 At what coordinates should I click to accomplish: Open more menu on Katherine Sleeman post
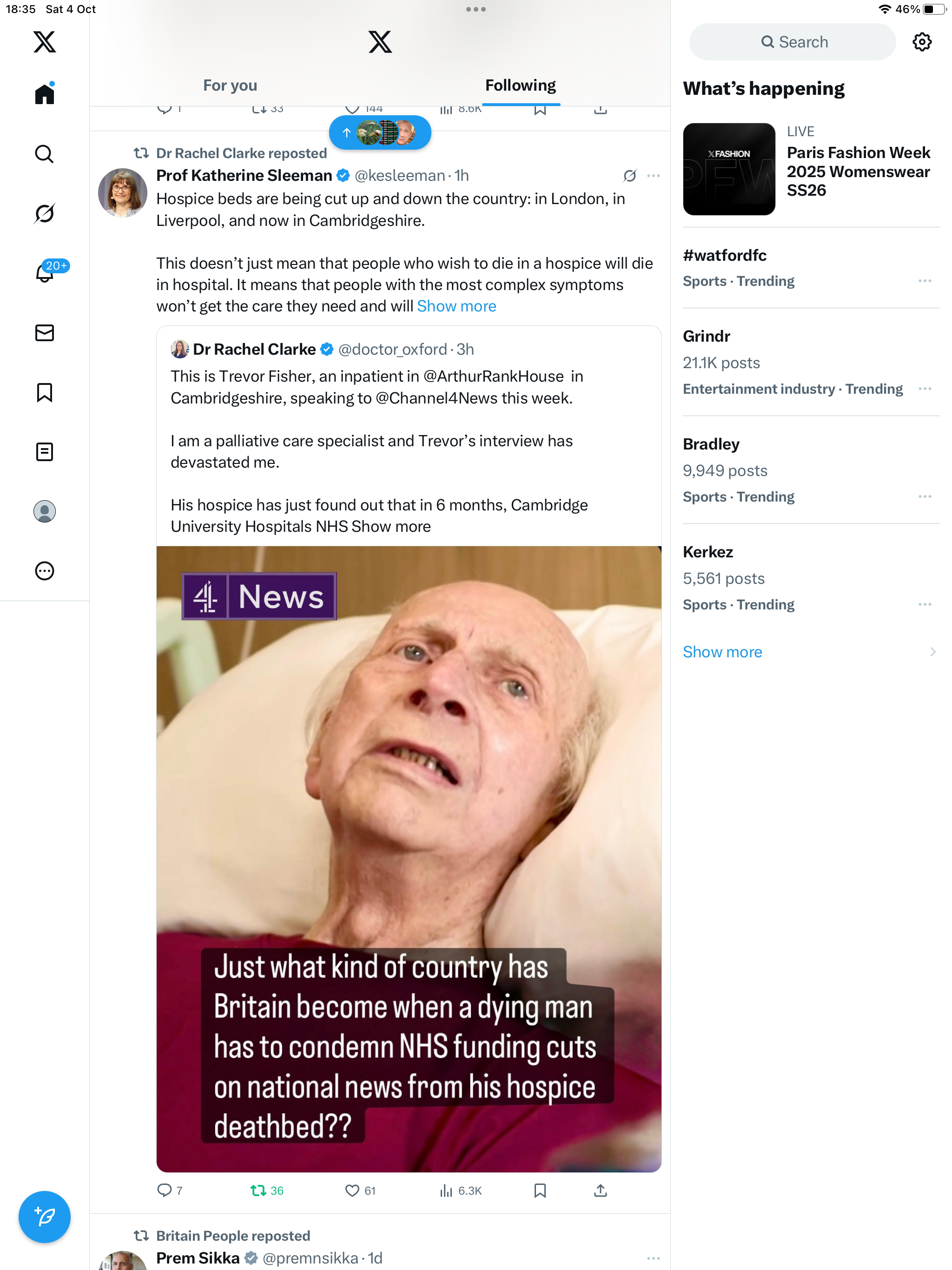654,176
